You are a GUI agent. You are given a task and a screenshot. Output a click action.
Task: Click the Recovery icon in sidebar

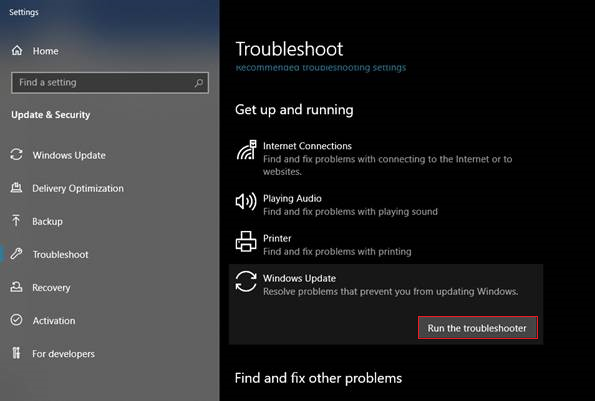point(16,287)
